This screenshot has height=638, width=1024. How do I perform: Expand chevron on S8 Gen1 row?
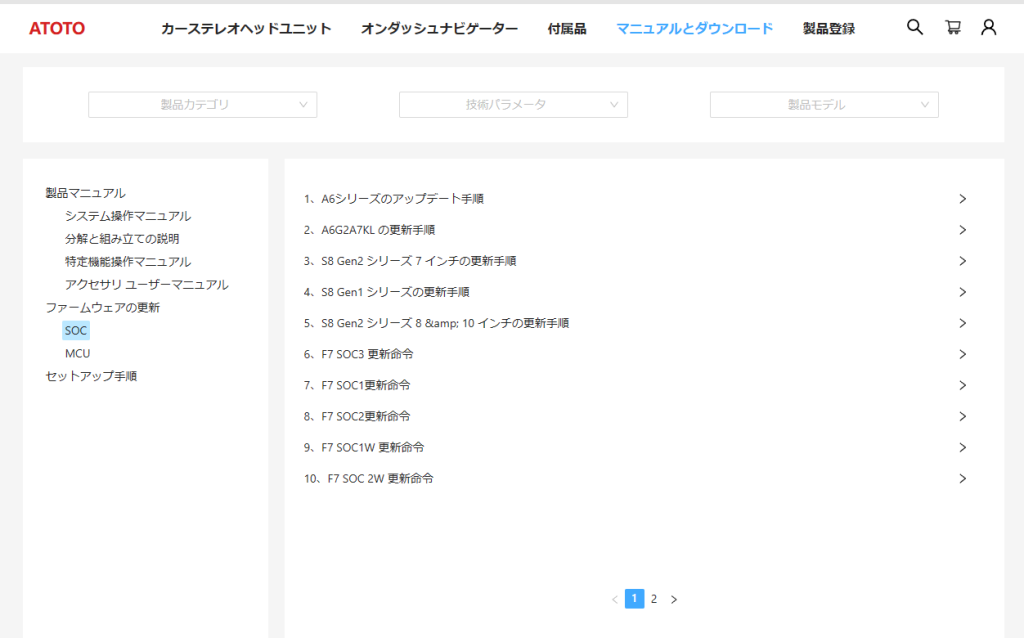[963, 292]
